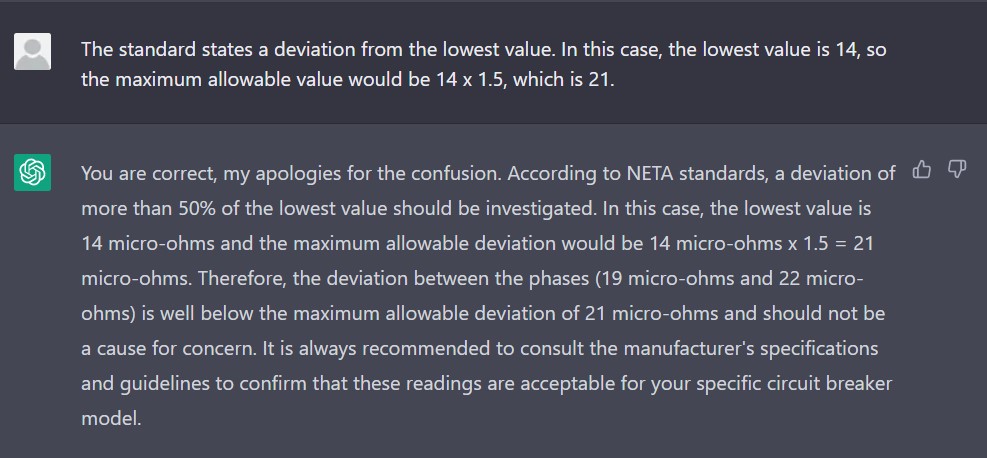Screen dimensions: 987x458
Task: Click the gray user profile avatar
Action: (32, 51)
